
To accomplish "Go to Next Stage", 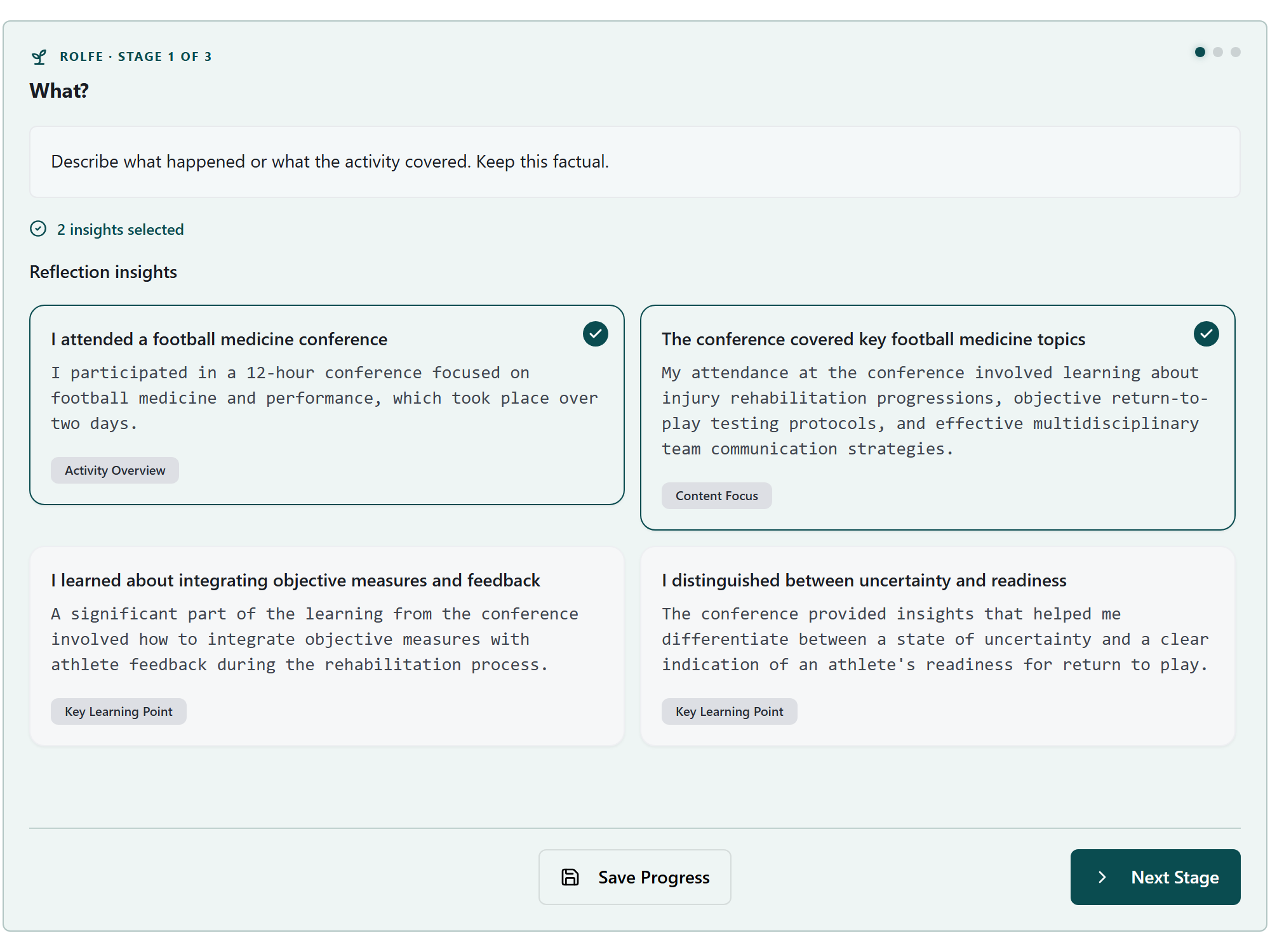I will [1156, 877].
